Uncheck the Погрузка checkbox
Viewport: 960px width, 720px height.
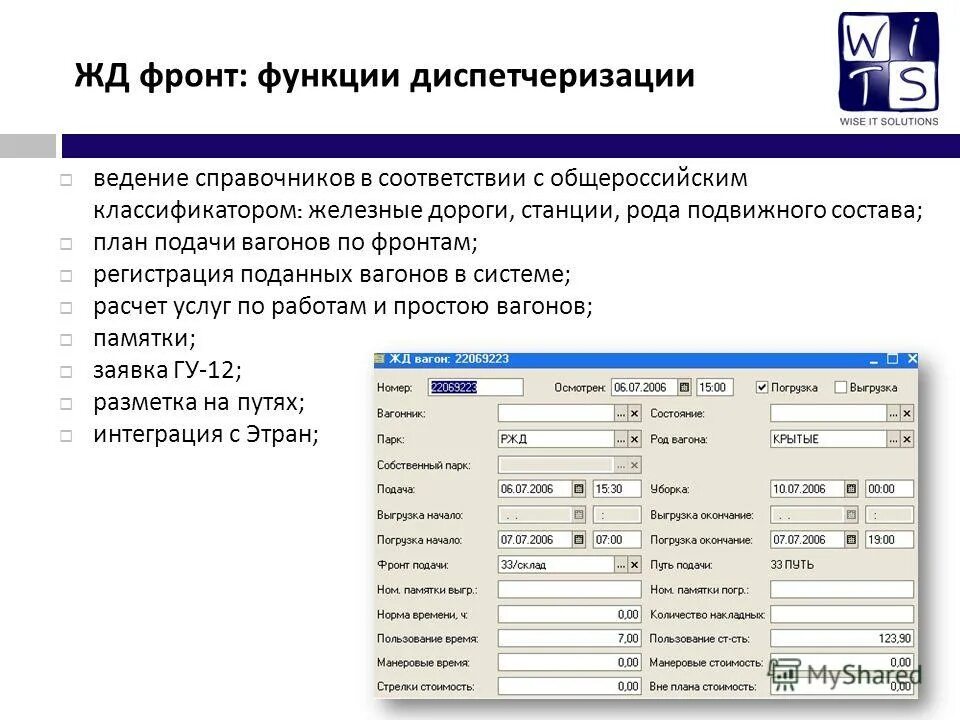761,387
